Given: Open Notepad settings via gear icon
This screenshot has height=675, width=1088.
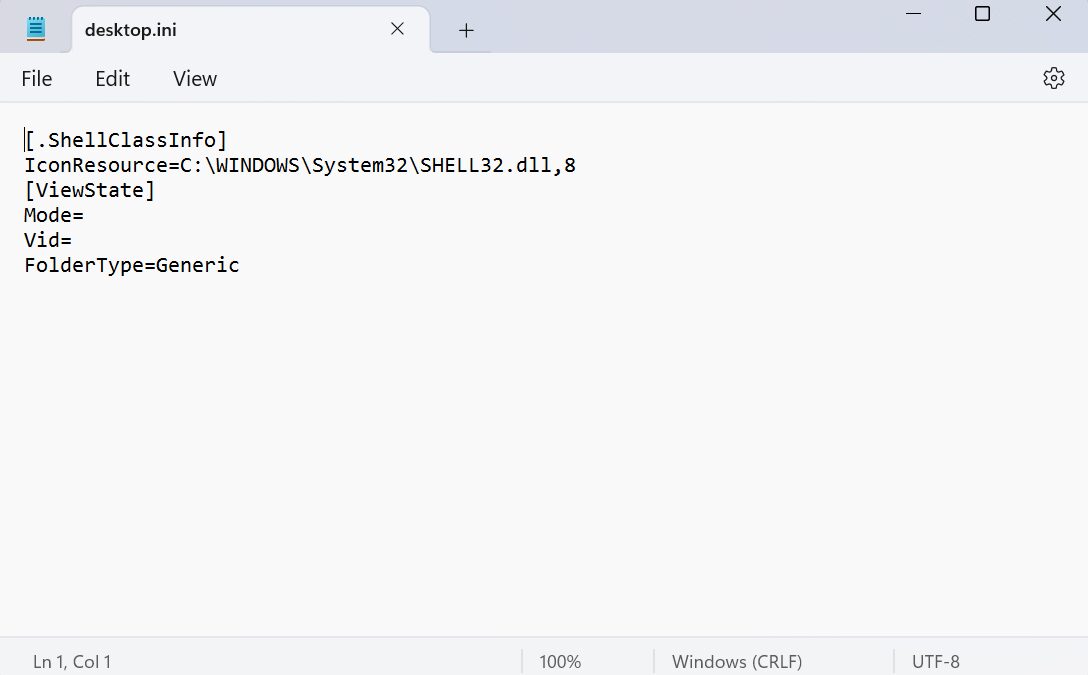Looking at the screenshot, I should coord(1054,77).
